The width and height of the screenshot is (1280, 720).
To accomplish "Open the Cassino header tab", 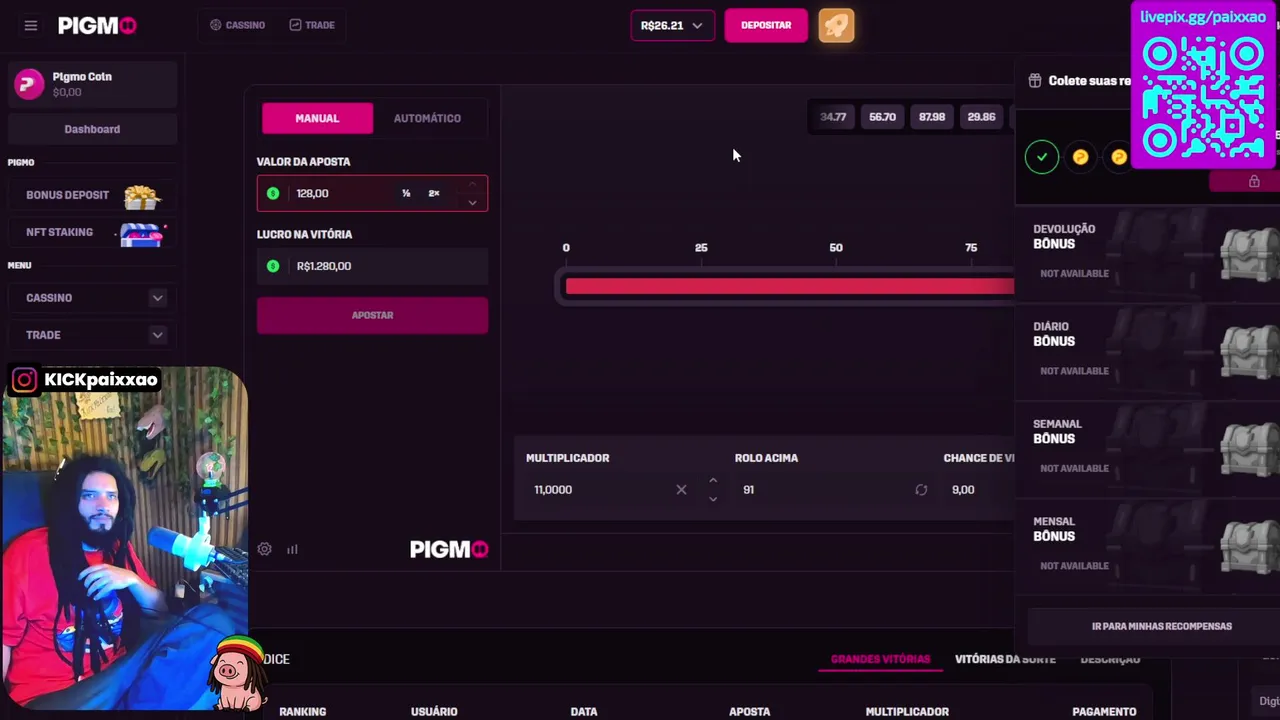I will (238, 25).
